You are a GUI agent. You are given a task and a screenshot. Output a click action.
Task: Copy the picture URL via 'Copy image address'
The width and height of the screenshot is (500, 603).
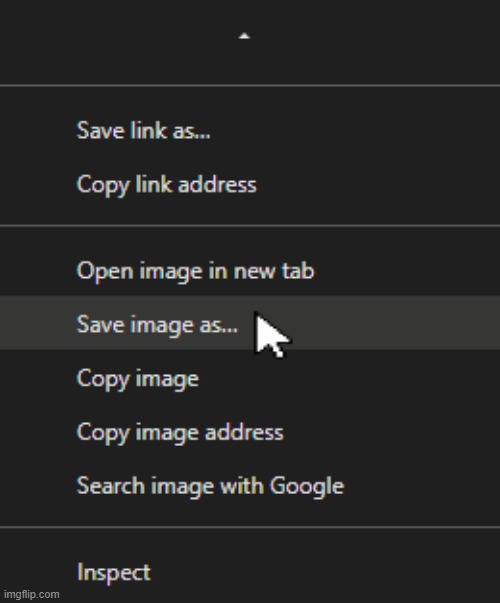click(x=250, y=432)
